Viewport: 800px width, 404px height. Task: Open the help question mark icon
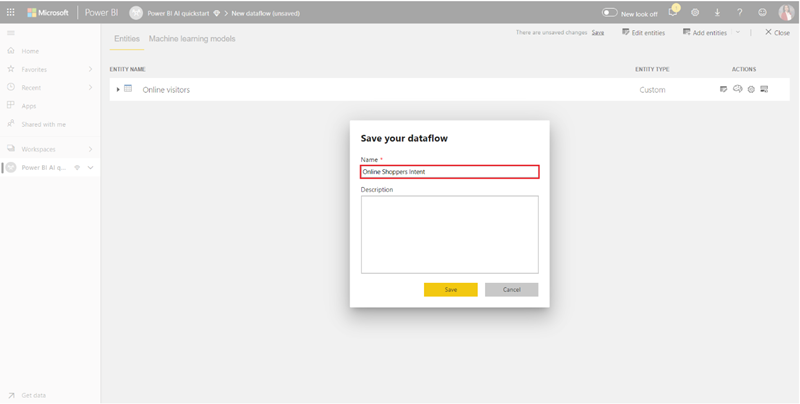pyautogui.click(x=739, y=13)
